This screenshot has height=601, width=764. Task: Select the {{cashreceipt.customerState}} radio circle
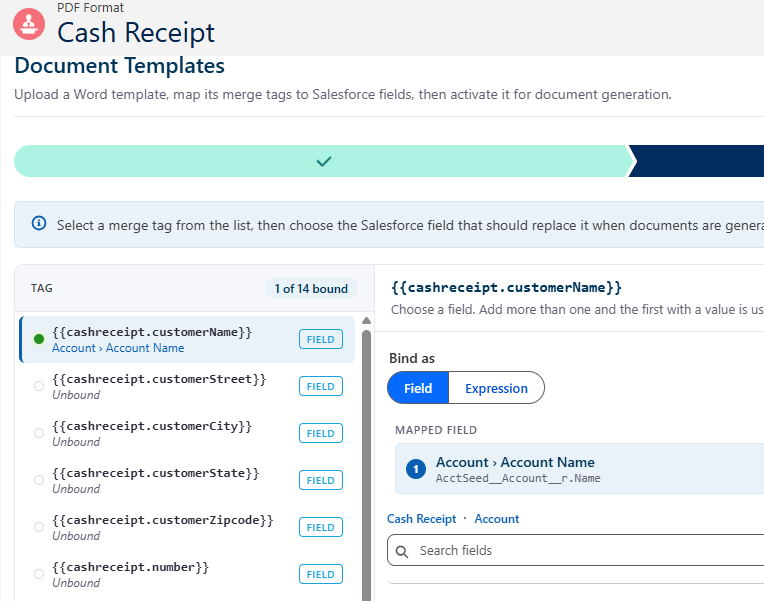[39, 480]
